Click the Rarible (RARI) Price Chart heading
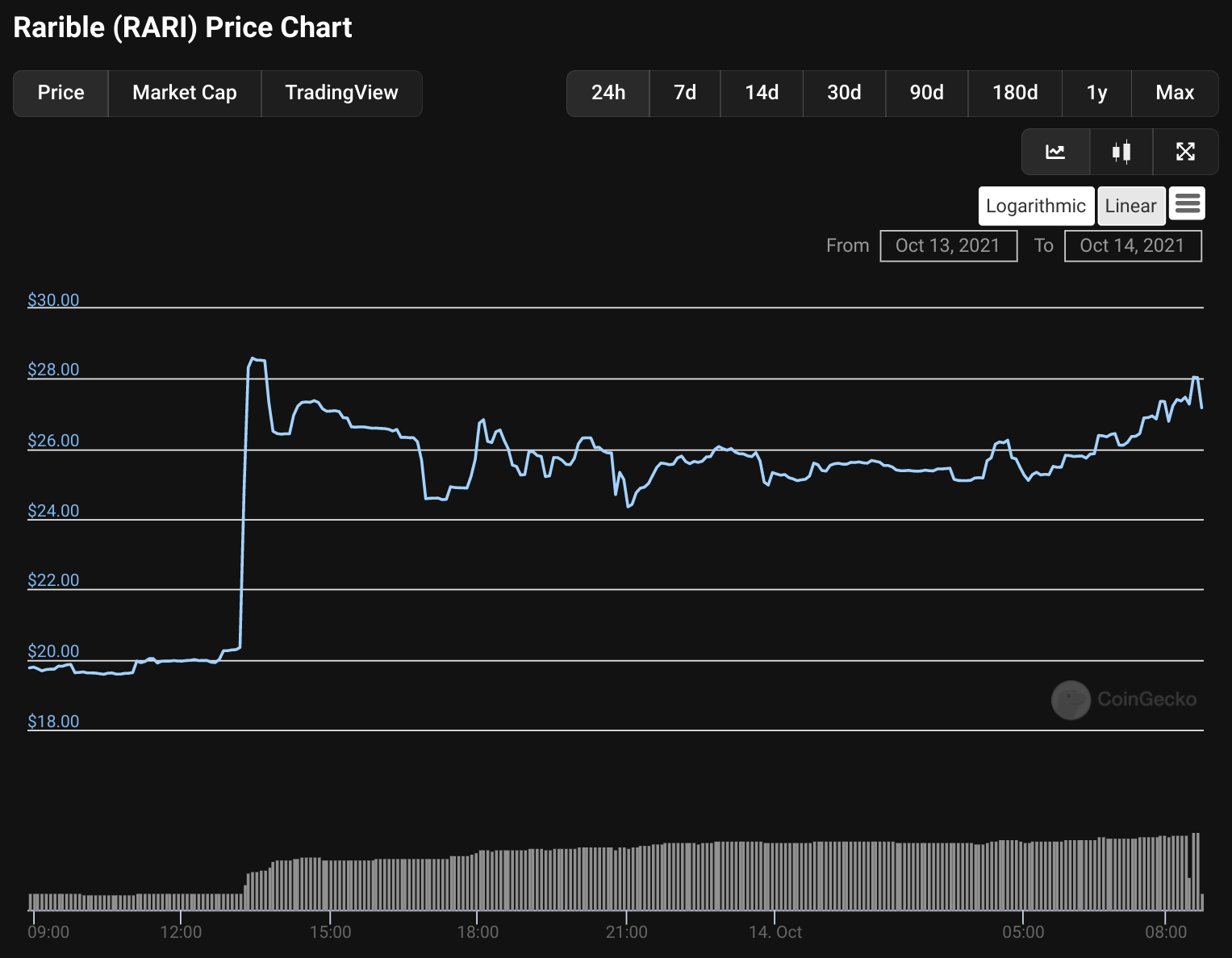Image resolution: width=1232 pixels, height=958 pixels. click(183, 27)
